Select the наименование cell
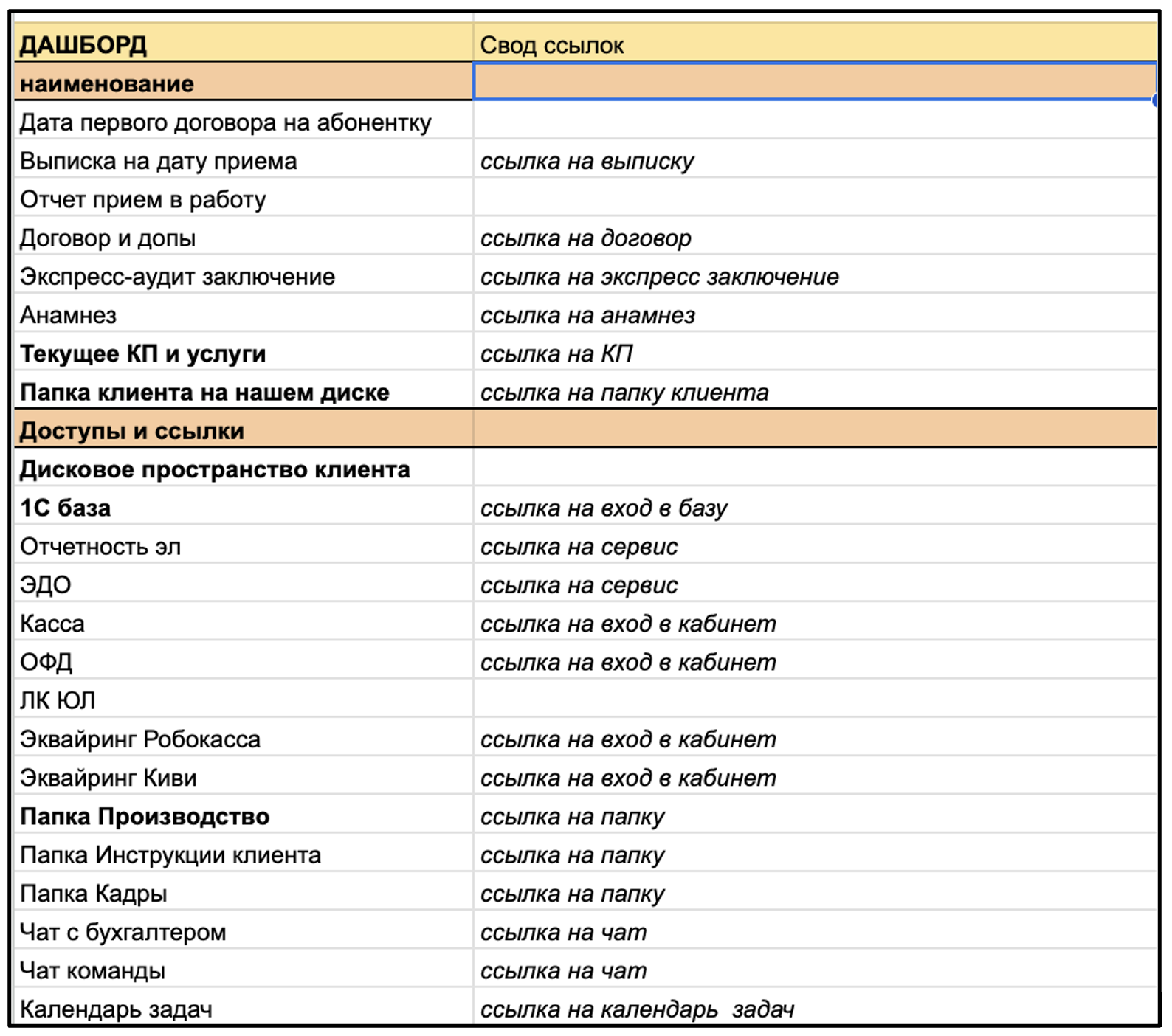This screenshot has height=1036, width=1172. point(243,83)
